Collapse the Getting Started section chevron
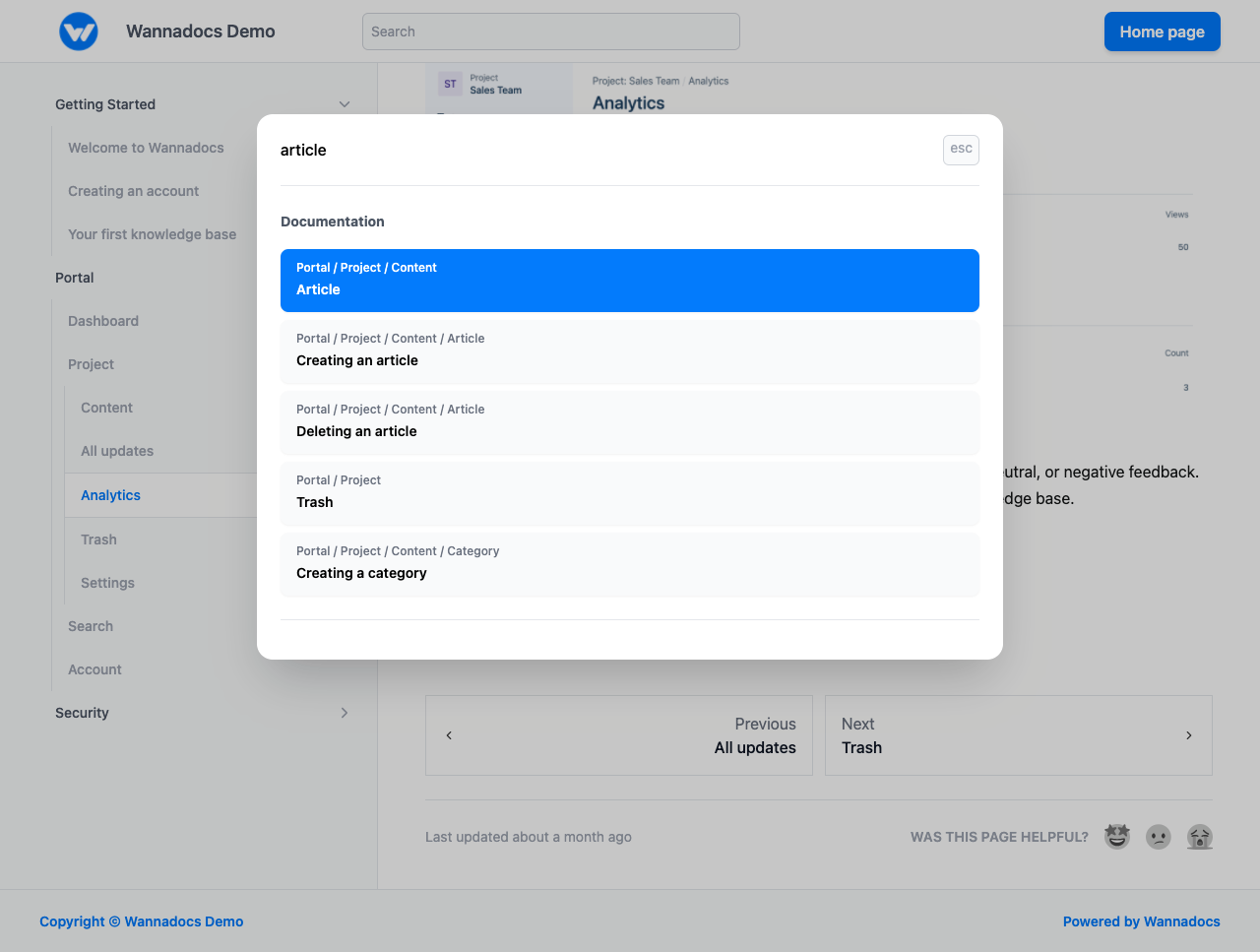The image size is (1260, 952). coord(345,104)
